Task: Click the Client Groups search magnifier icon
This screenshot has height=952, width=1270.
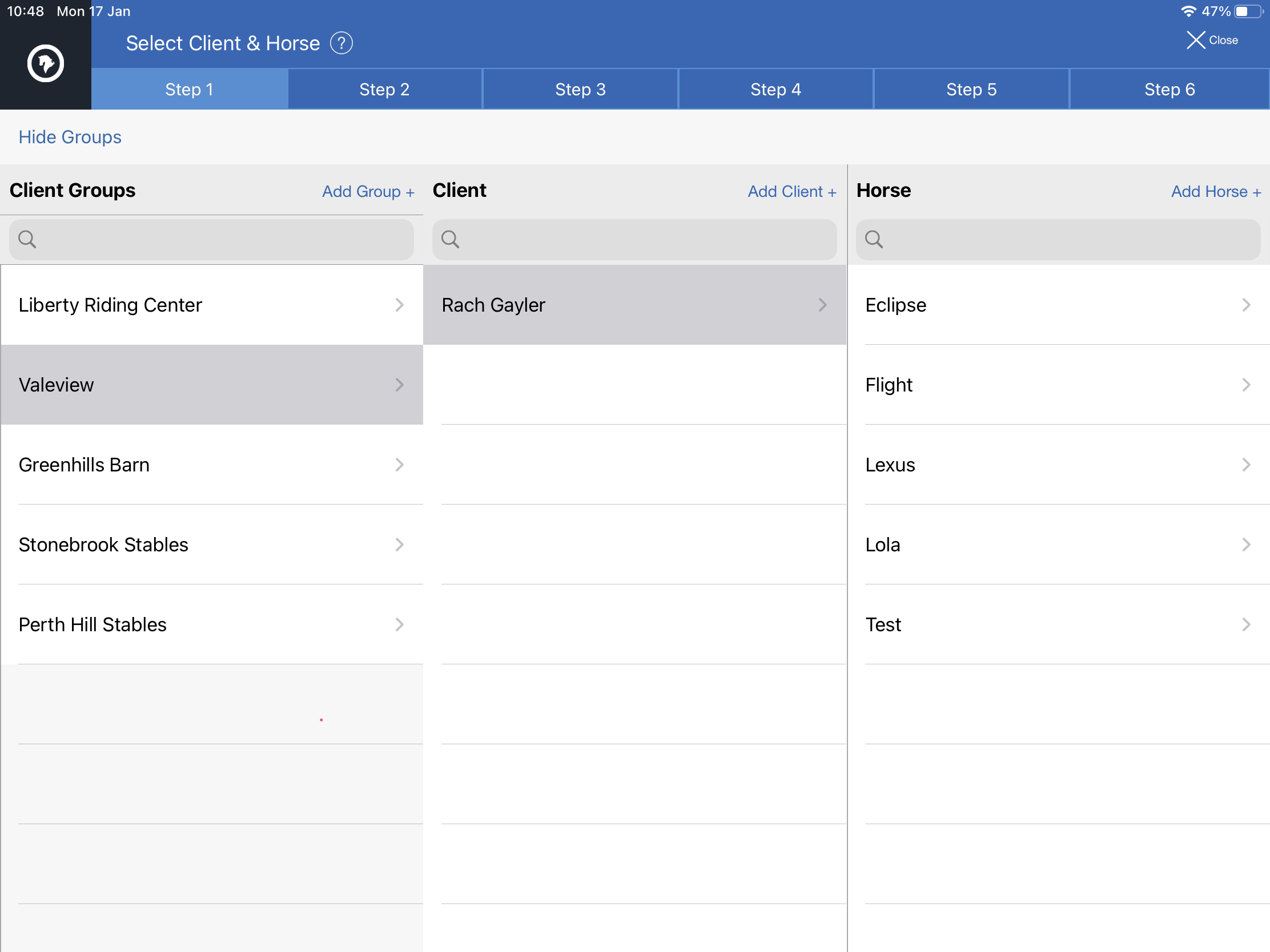Action: 27,239
